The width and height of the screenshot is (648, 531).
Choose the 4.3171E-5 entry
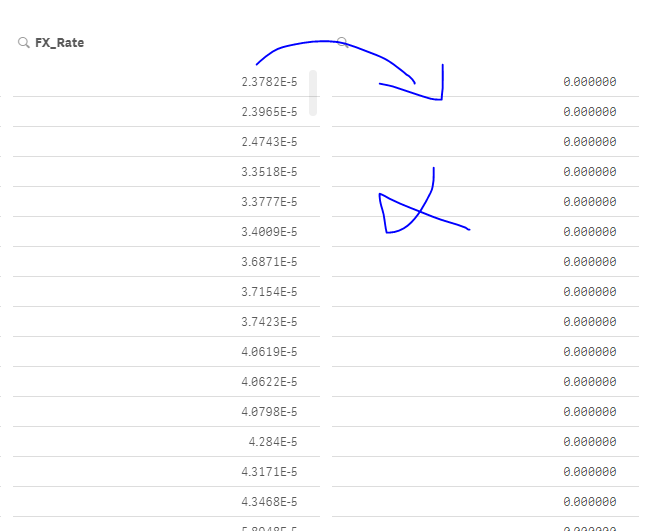(x=269, y=472)
